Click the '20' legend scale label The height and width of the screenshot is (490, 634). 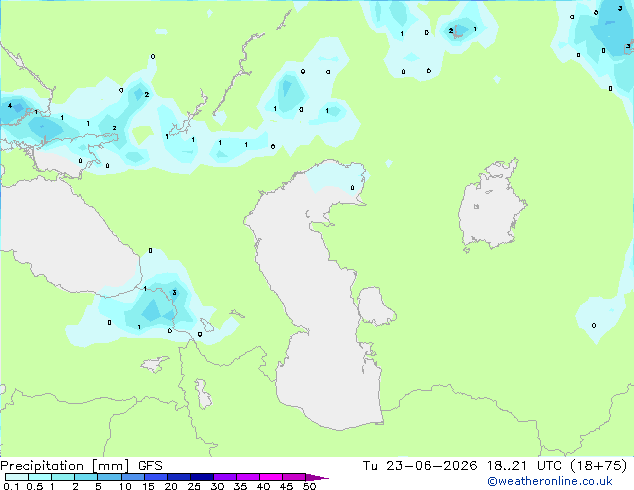pos(171,486)
